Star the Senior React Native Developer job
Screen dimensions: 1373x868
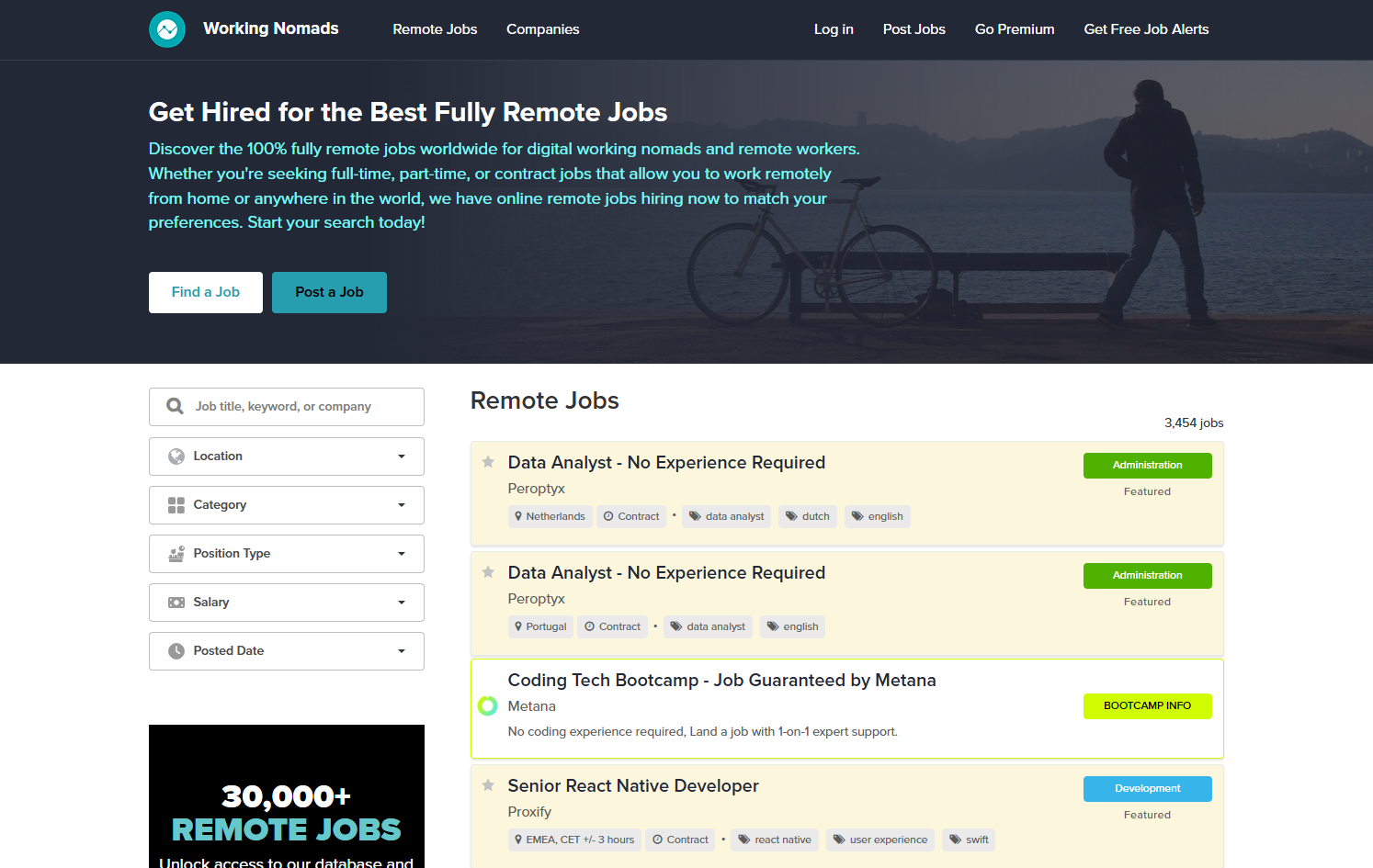pos(488,785)
